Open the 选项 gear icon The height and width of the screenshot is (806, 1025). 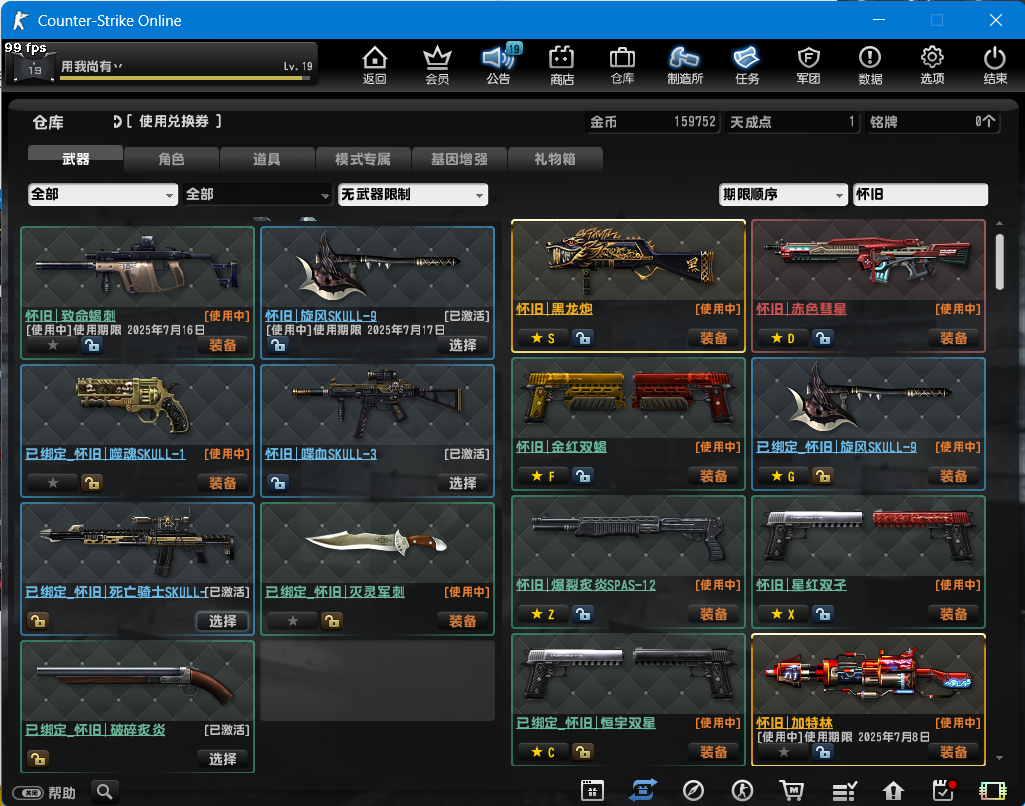pos(932,65)
